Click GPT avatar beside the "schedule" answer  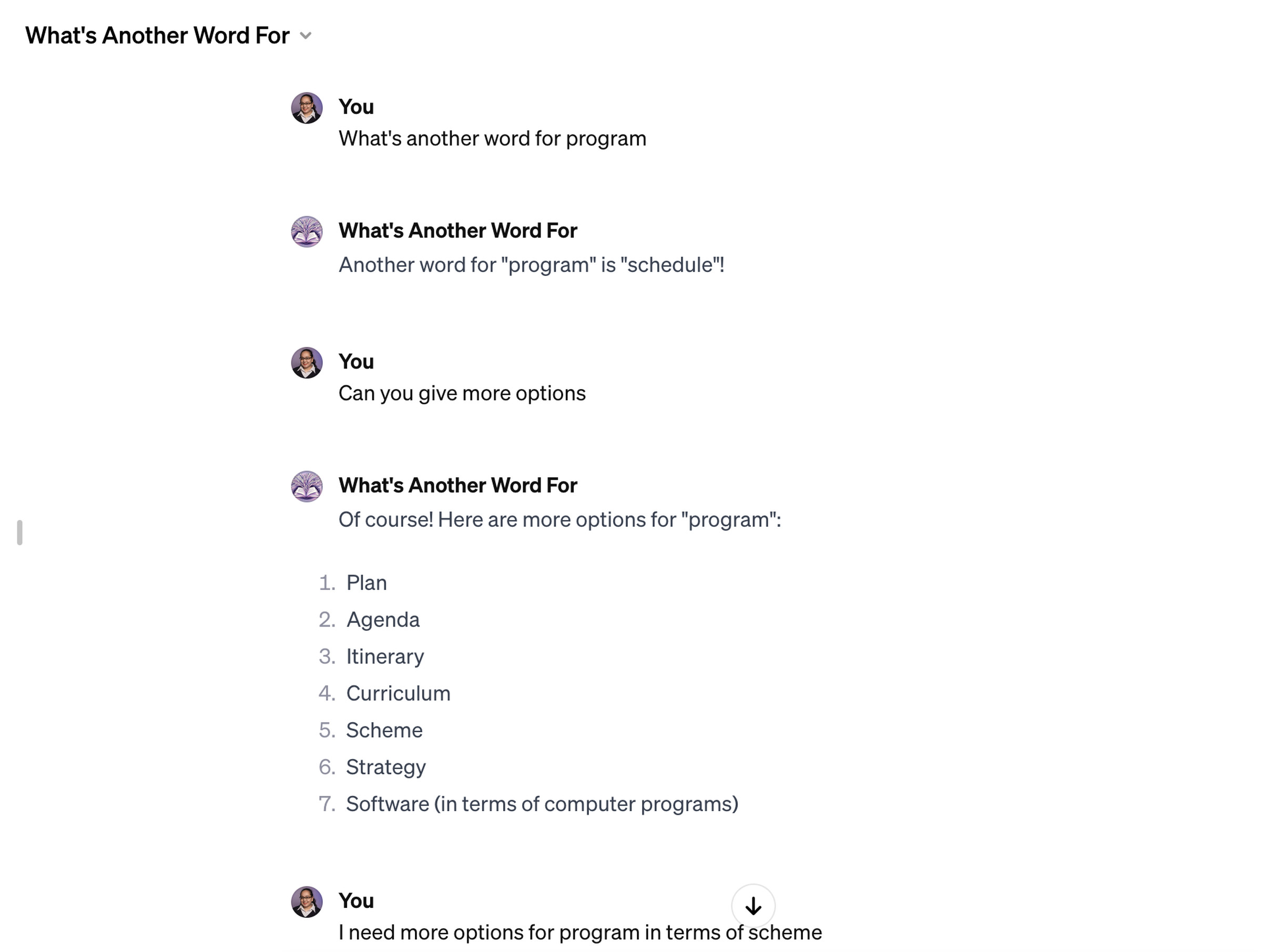[x=307, y=232]
